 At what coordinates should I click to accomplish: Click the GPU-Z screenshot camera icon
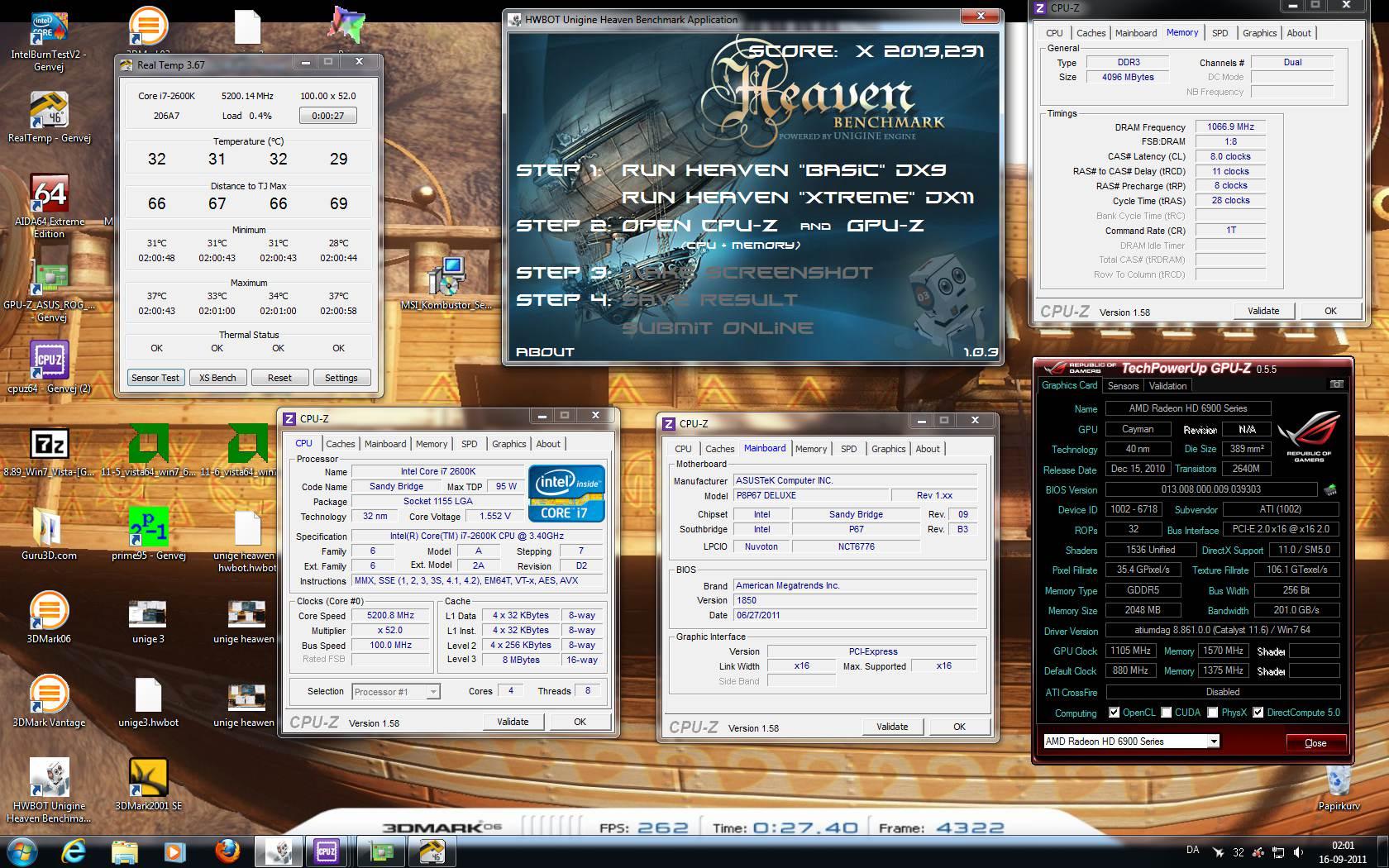pos(1336,384)
